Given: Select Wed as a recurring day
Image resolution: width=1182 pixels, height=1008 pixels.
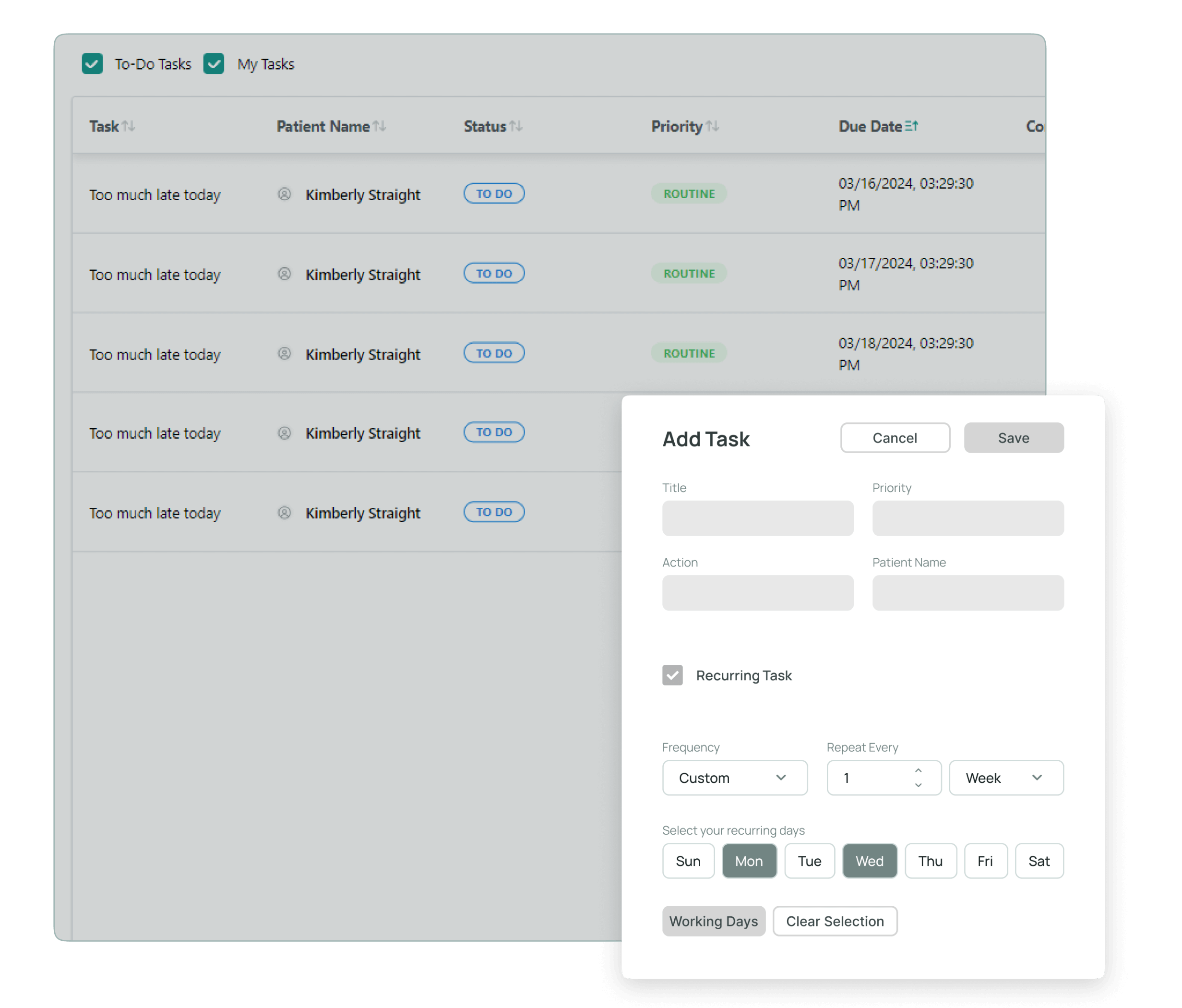Looking at the screenshot, I should point(870,861).
